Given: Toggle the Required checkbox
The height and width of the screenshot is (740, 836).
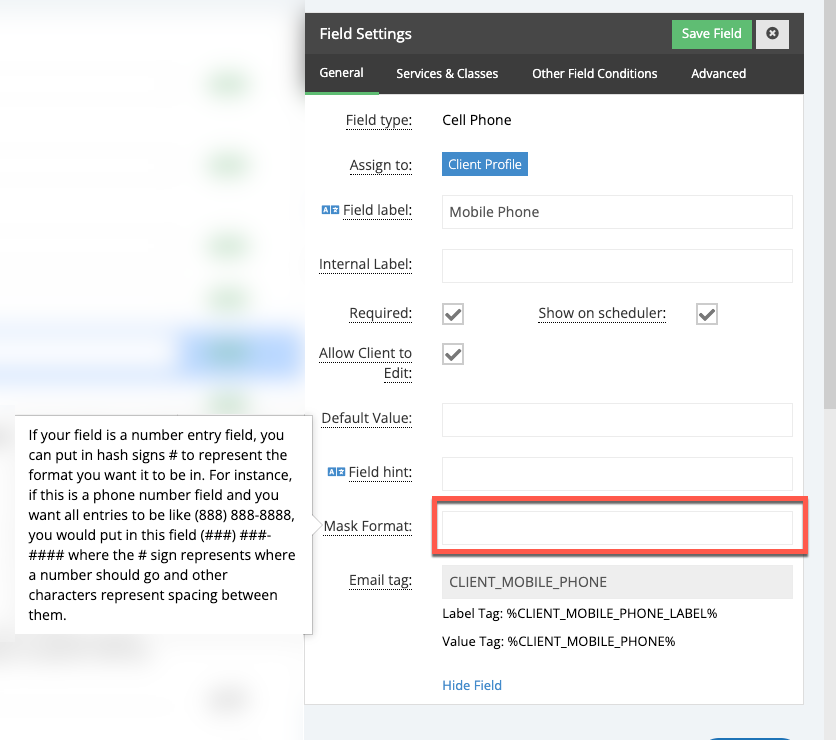Looking at the screenshot, I should click(453, 314).
